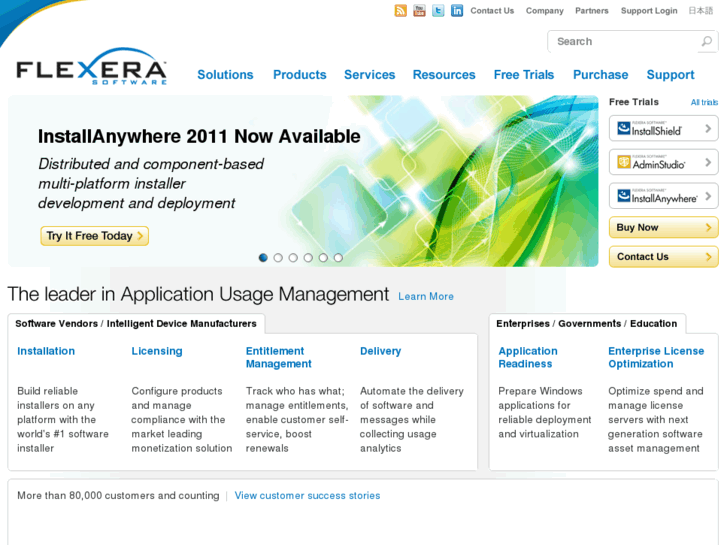Click the InstallAnywhere 2011 Now Available headline
Viewport: 727px width, 545px height.
point(199,136)
